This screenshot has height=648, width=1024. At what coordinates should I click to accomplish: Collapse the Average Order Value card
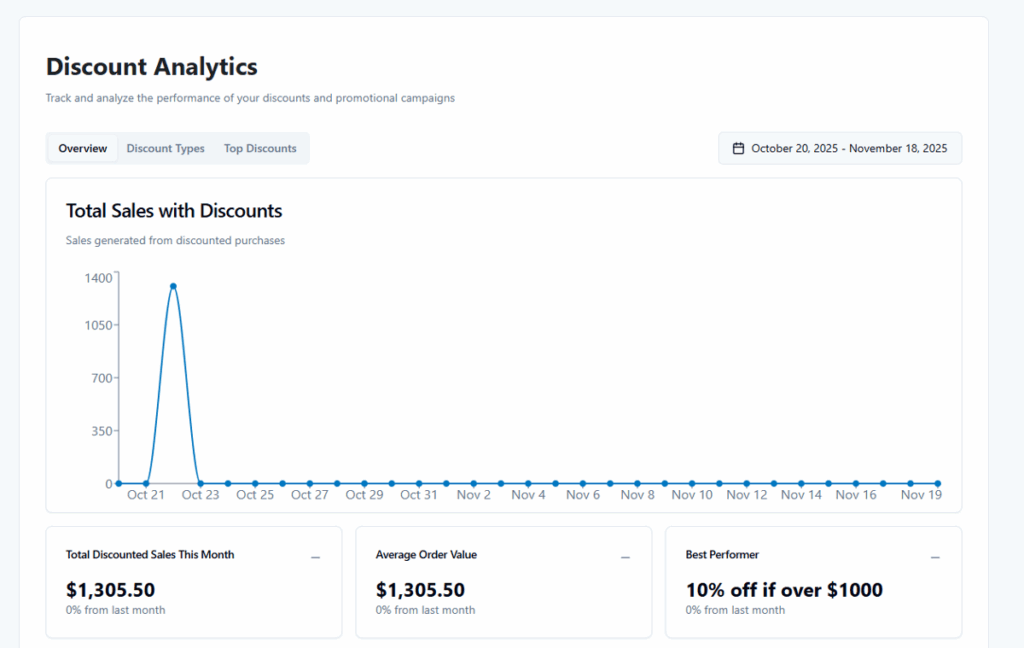point(625,556)
